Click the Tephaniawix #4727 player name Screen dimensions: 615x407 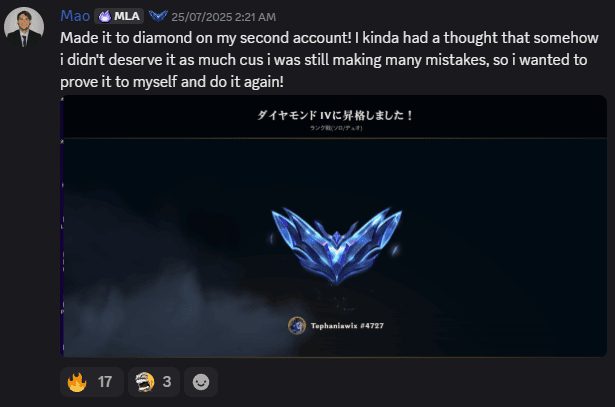coord(347,326)
